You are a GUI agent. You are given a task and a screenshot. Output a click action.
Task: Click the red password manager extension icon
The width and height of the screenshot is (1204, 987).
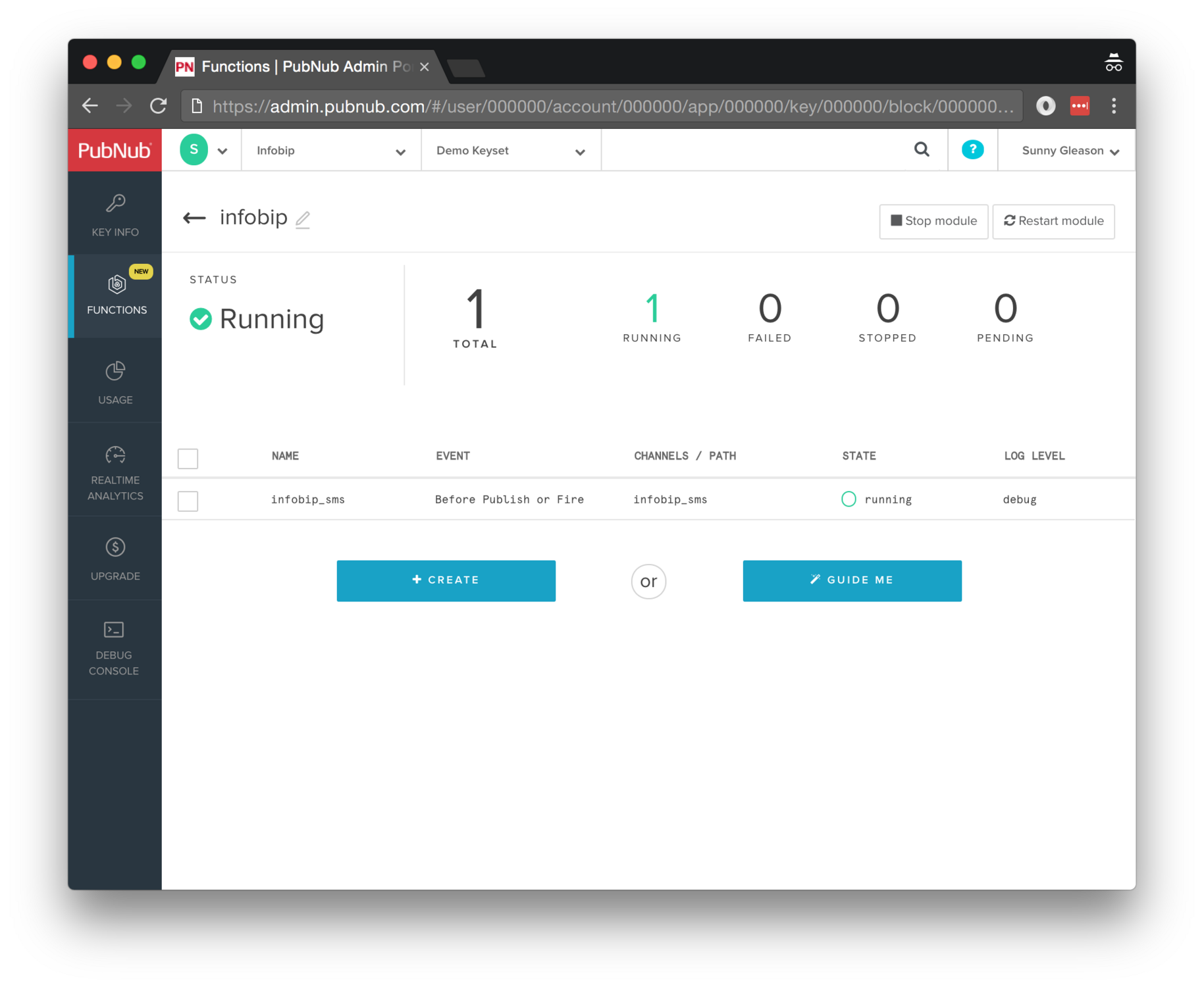1079,106
